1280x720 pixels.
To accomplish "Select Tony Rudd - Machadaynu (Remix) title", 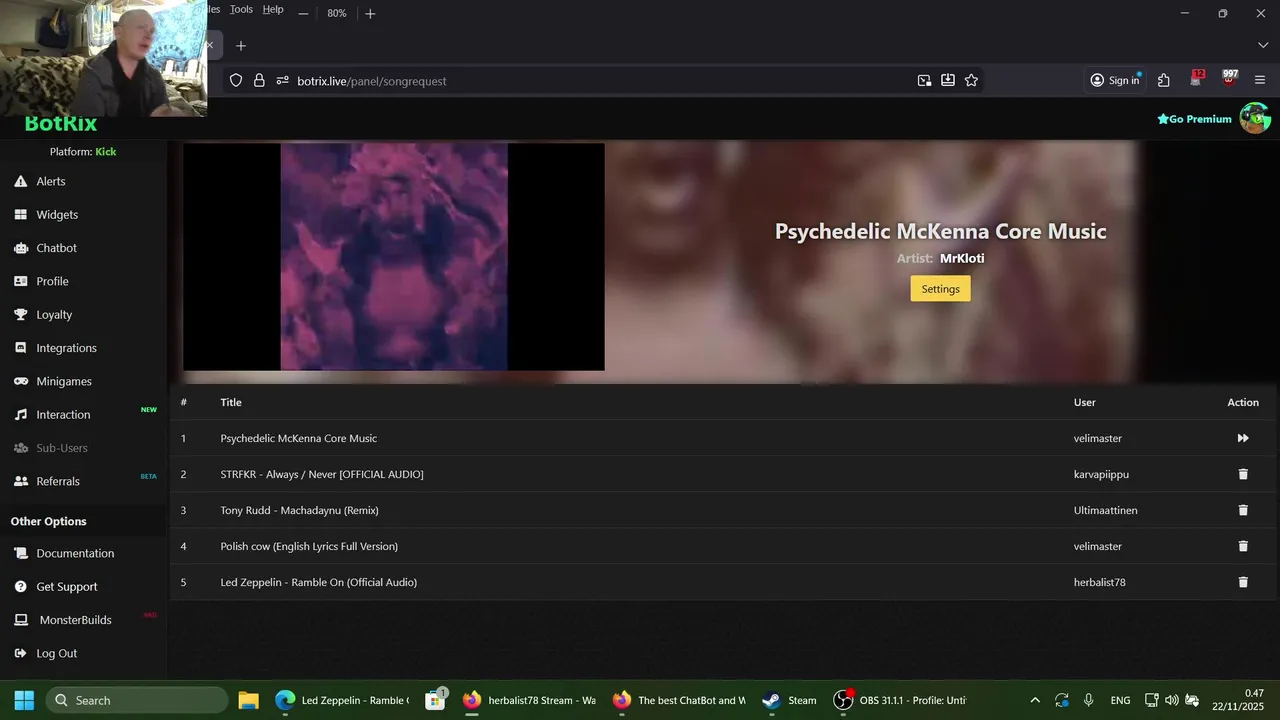I will 299,510.
